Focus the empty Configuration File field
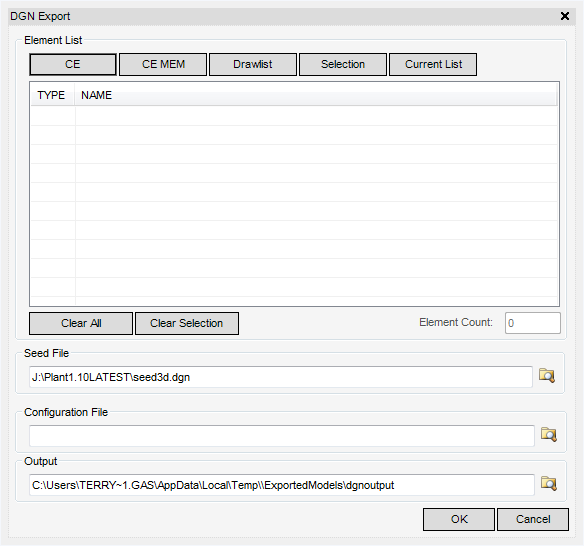Image resolution: width=584 pixels, height=546 pixels. coord(282,436)
